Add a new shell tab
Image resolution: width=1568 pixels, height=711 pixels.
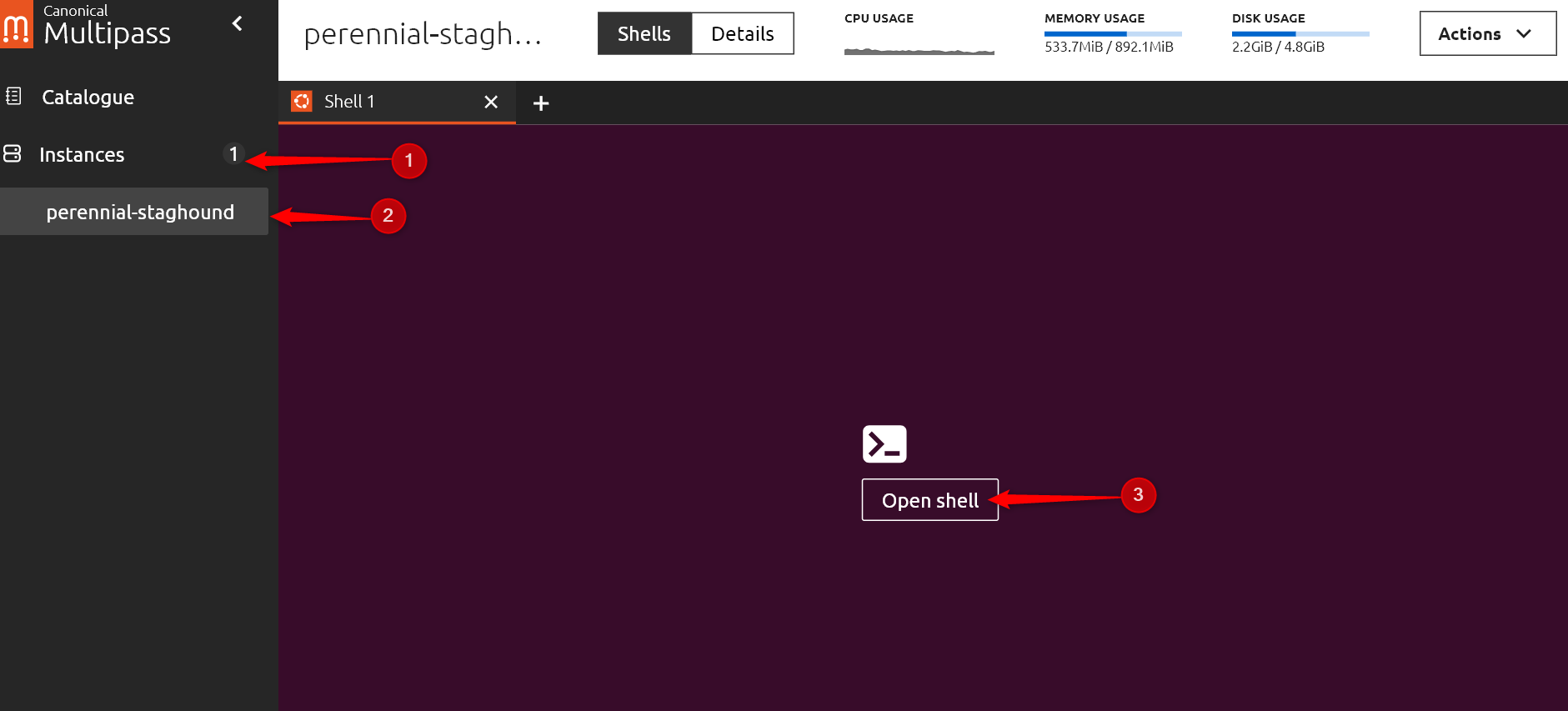[541, 103]
